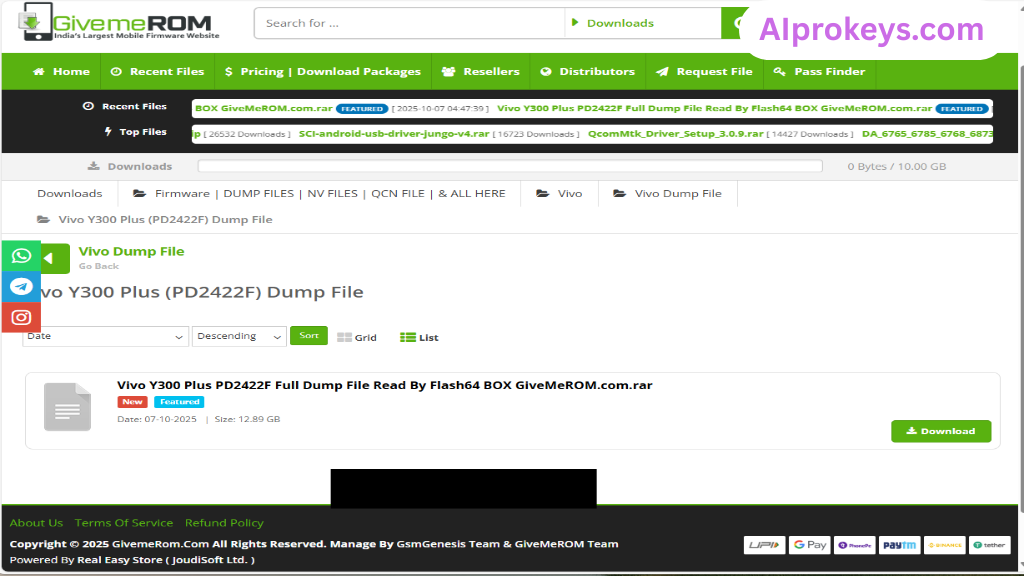Screen dimensions: 1024x576
Task: Click '0 Bytes / 10.00 GB' quota text
Action: [x=897, y=167]
